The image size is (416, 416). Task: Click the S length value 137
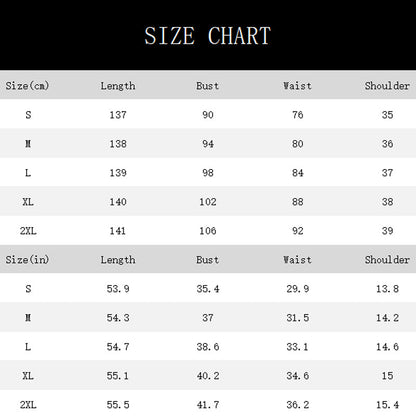(118, 115)
